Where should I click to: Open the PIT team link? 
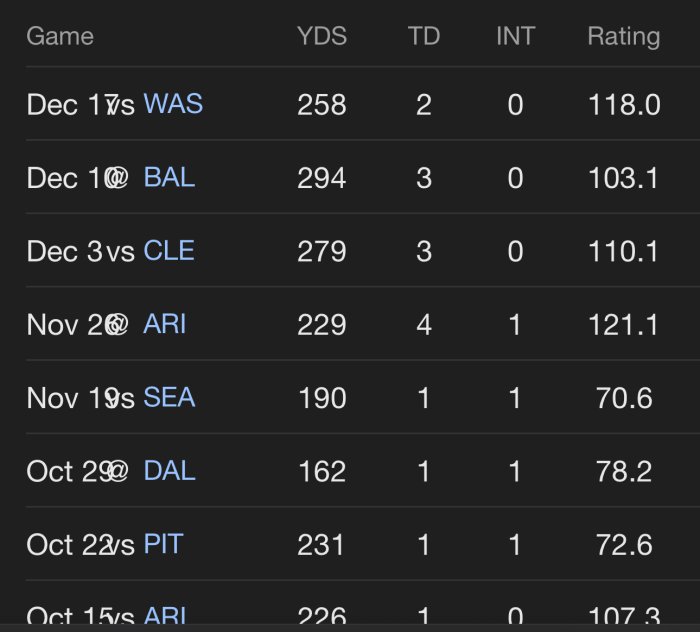164,545
